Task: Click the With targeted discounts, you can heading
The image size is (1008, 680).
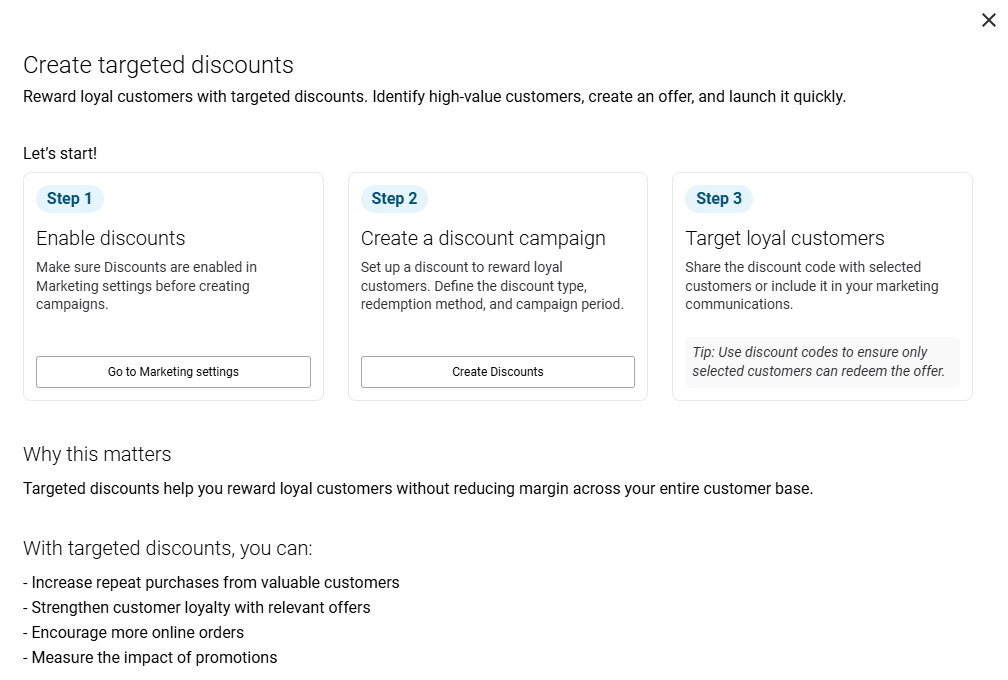Action: [168, 548]
